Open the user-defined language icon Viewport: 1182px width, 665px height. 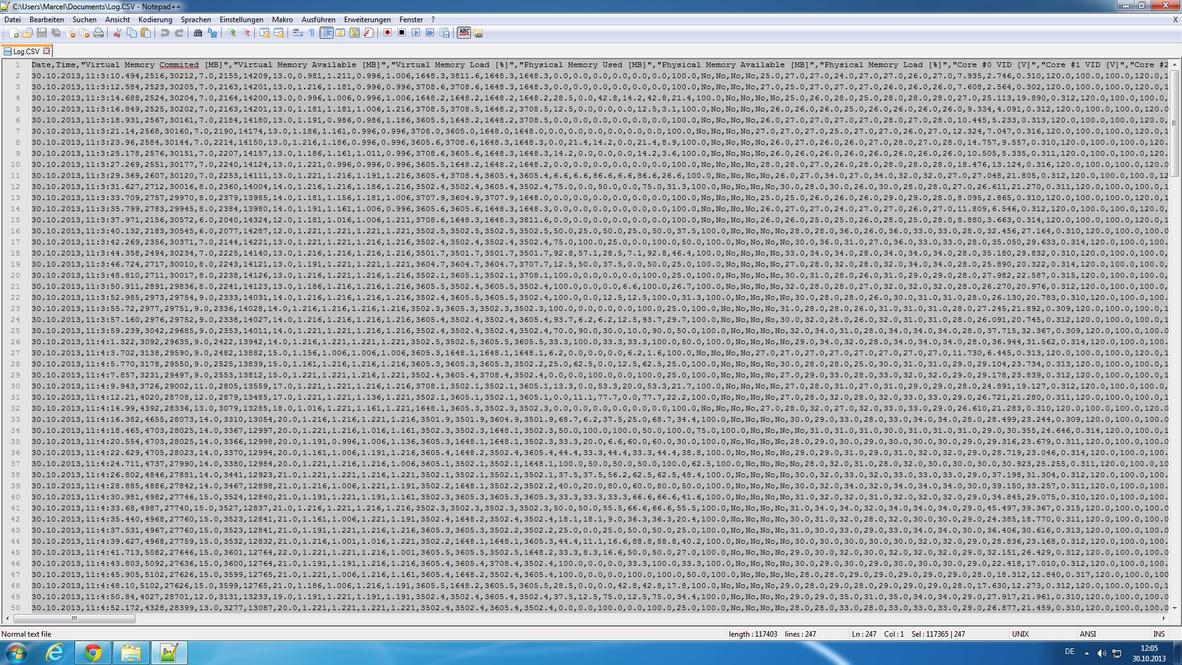pyautogui.click(x=340, y=33)
